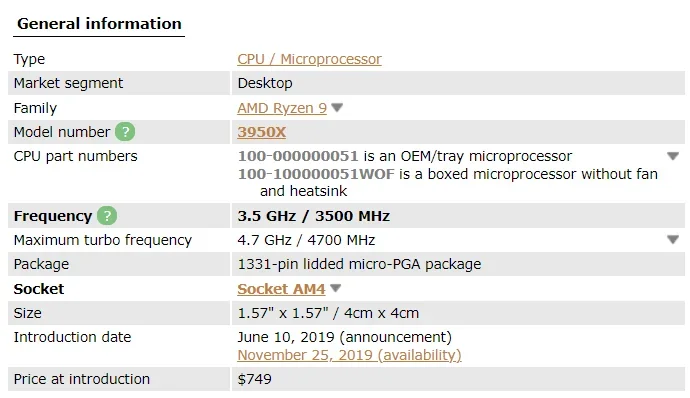Expand the CPU part numbers arrow
Viewport: 690px width, 398px height.
click(x=673, y=156)
